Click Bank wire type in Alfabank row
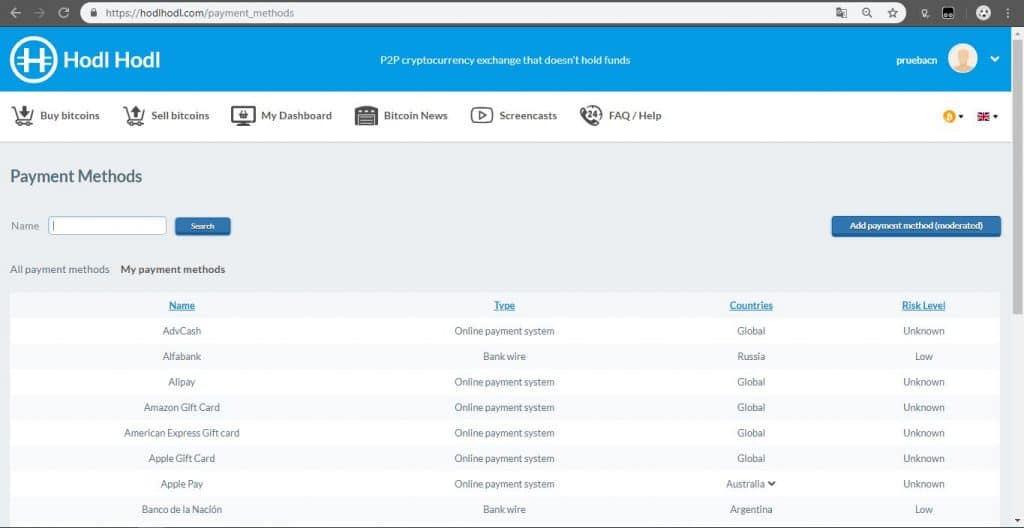The image size is (1024, 528). (504, 357)
